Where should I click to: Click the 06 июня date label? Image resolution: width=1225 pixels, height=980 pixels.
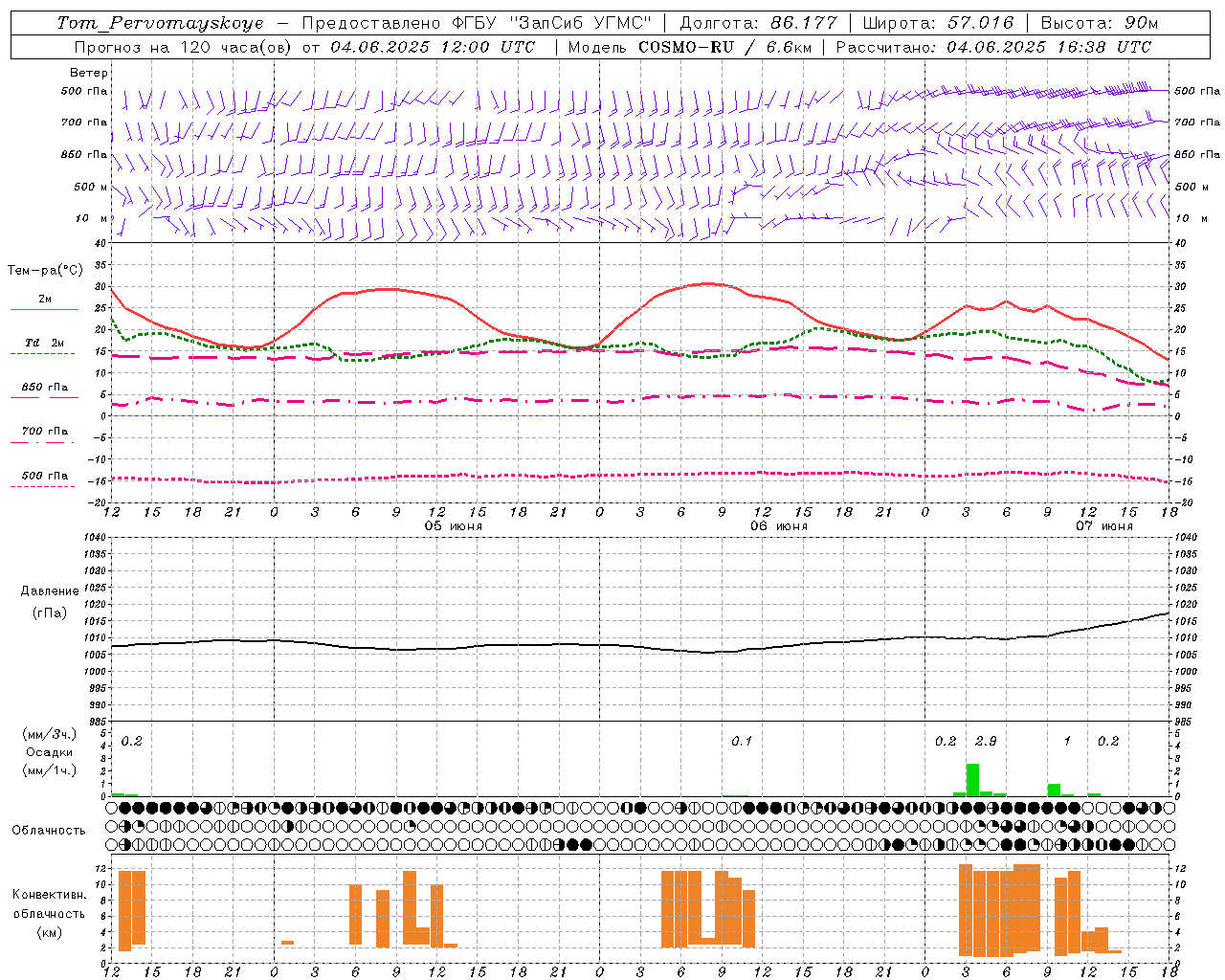[778, 526]
